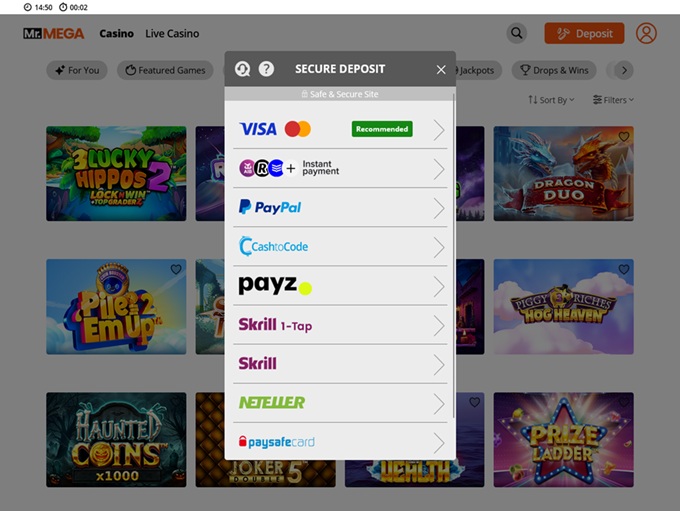Image resolution: width=680 pixels, height=511 pixels.
Task: Select the Drops & Wins category
Action: (554, 70)
